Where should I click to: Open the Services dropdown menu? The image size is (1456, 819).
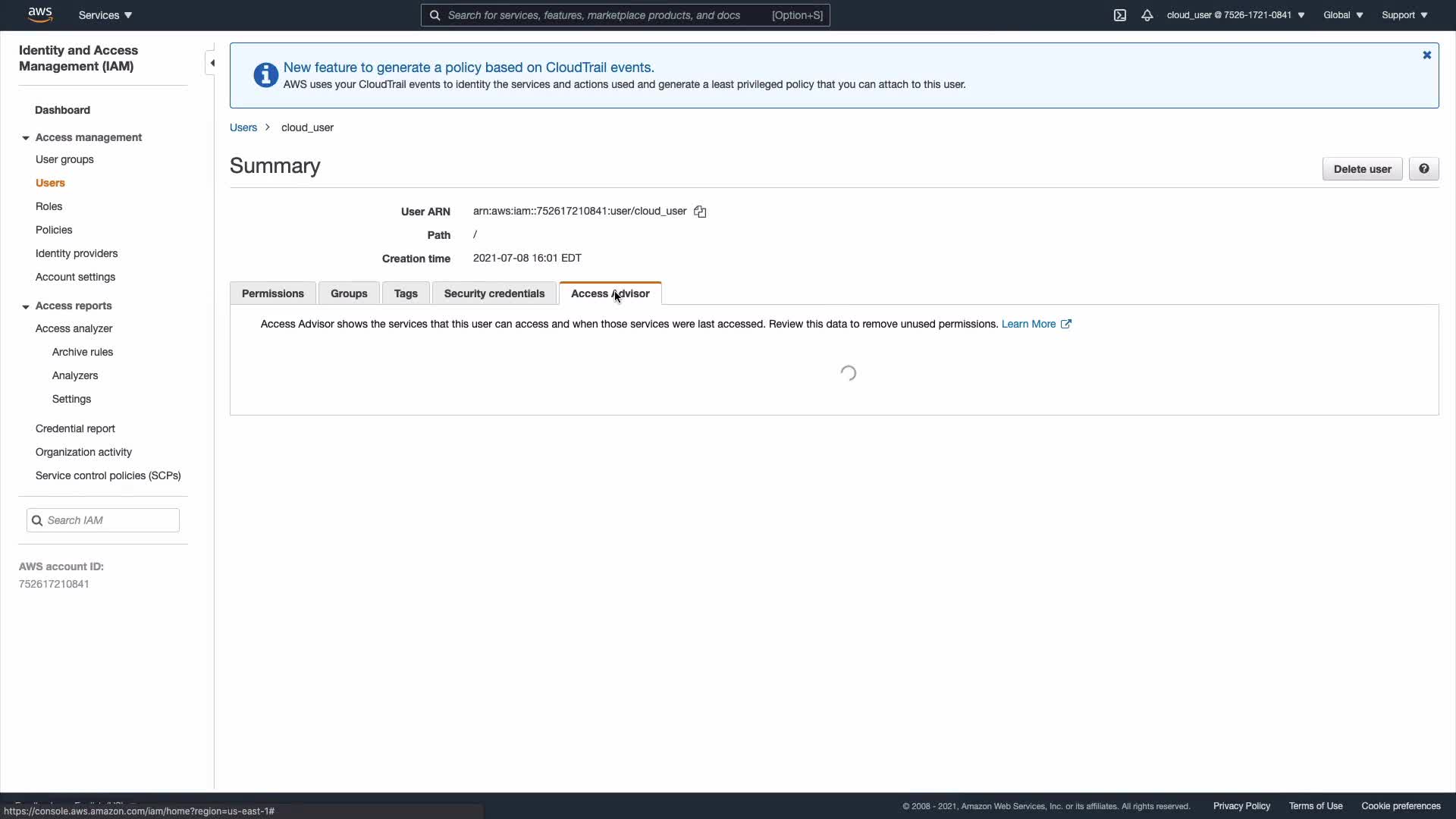tap(105, 15)
